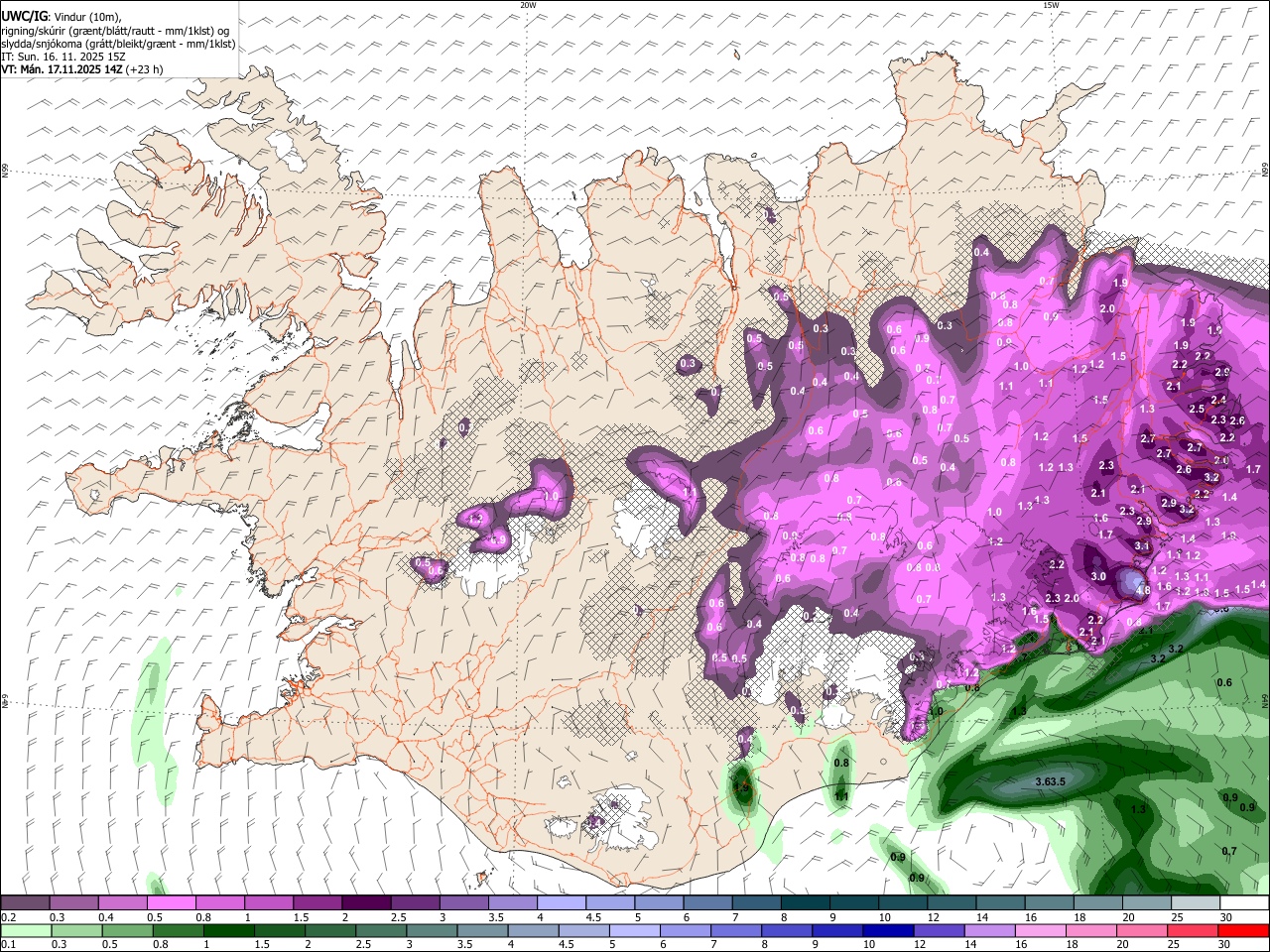1270x952 pixels.
Task: Click the white upper legend swatch at 30
Action: pos(1243,902)
